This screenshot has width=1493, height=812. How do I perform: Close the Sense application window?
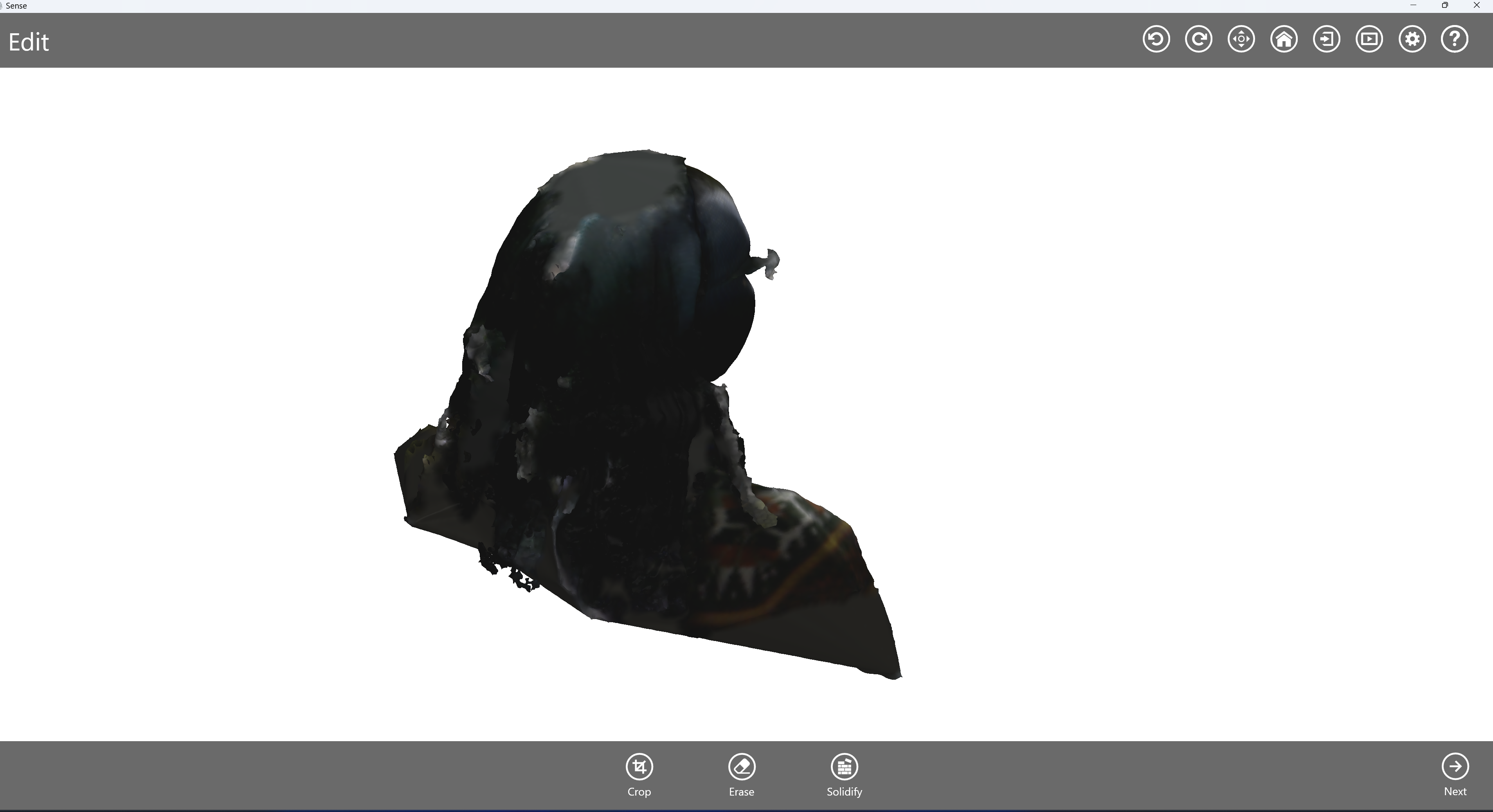click(1476, 5)
